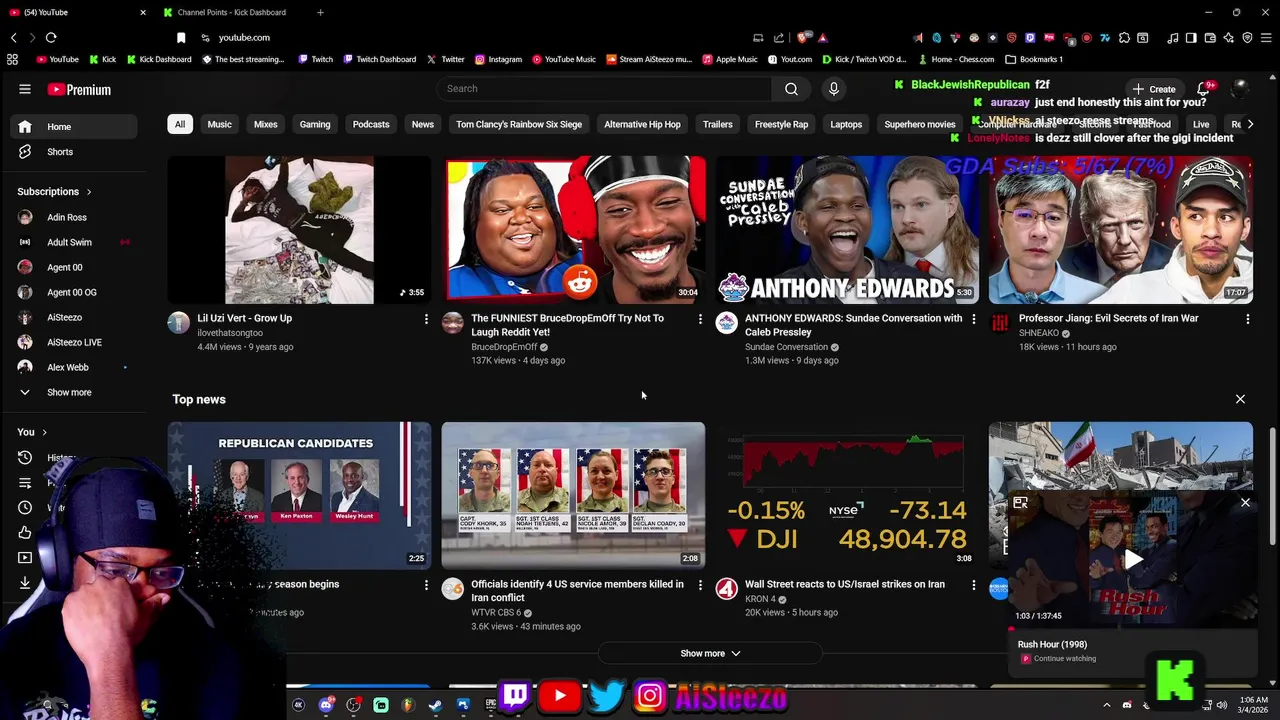Open the browser extensions puzzle icon
This screenshot has width=1280, height=720.
tap(1125, 38)
